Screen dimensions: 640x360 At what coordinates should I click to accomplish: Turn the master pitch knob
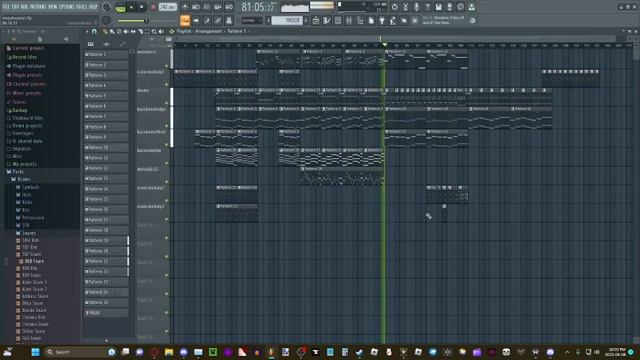coord(106,20)
